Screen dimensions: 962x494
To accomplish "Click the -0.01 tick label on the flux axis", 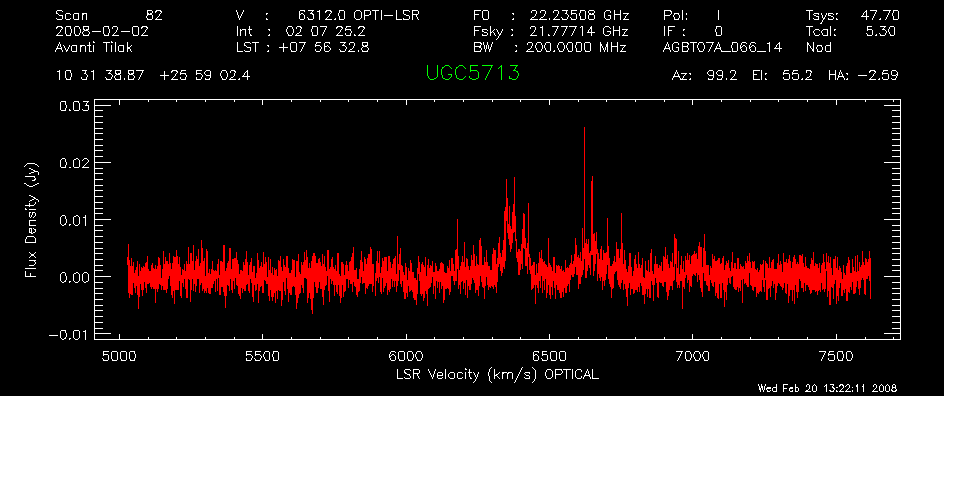I will 69,335.
